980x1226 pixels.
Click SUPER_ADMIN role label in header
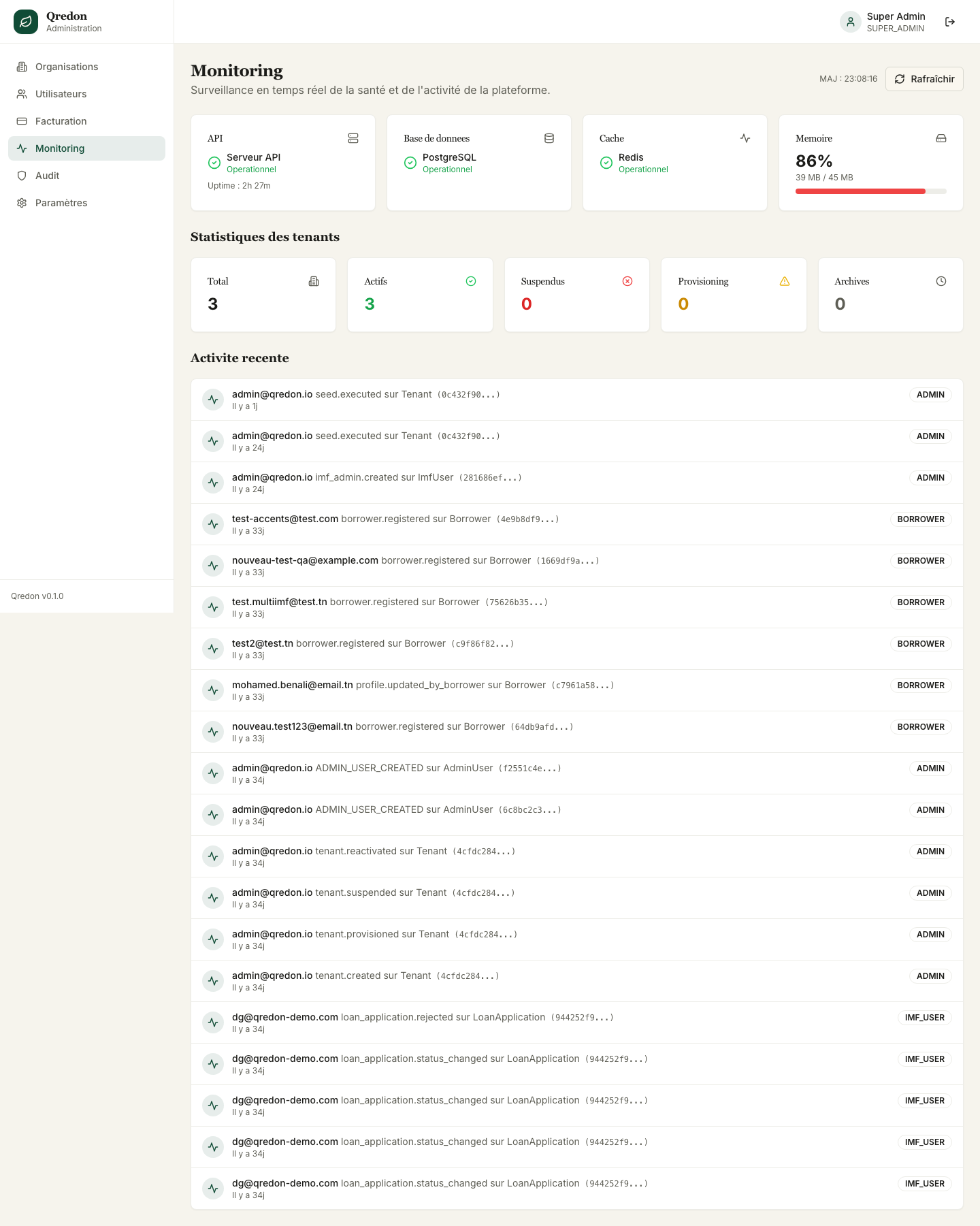[896, 29]
